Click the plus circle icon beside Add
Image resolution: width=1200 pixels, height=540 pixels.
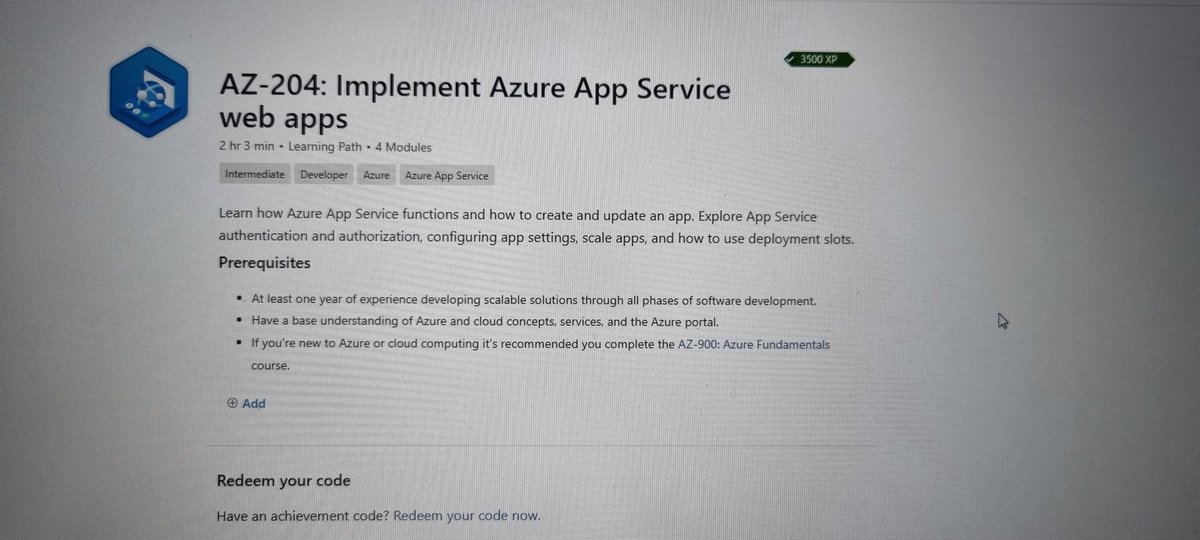click(232, 403)
